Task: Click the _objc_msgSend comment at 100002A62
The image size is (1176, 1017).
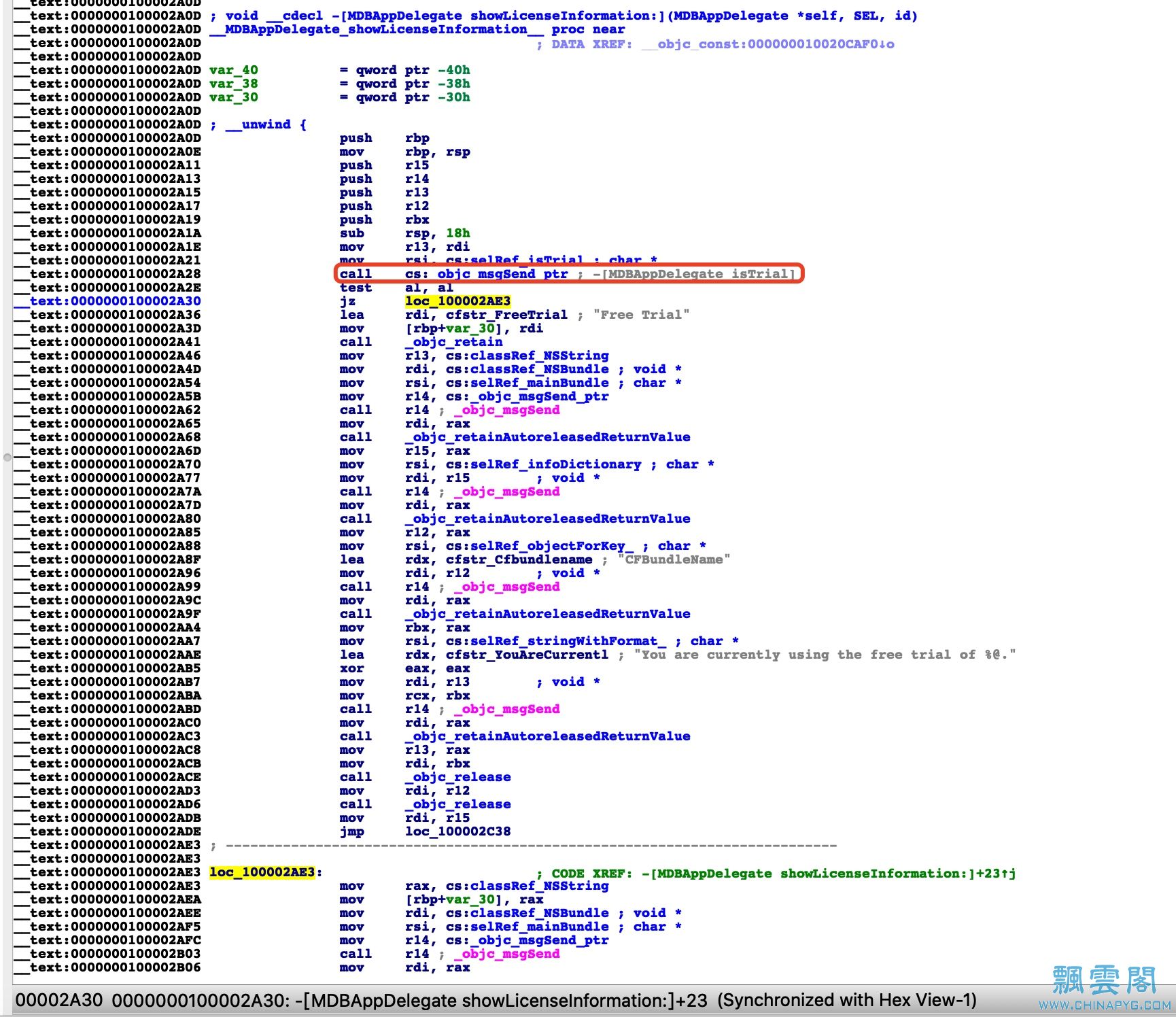Action: 506,410
